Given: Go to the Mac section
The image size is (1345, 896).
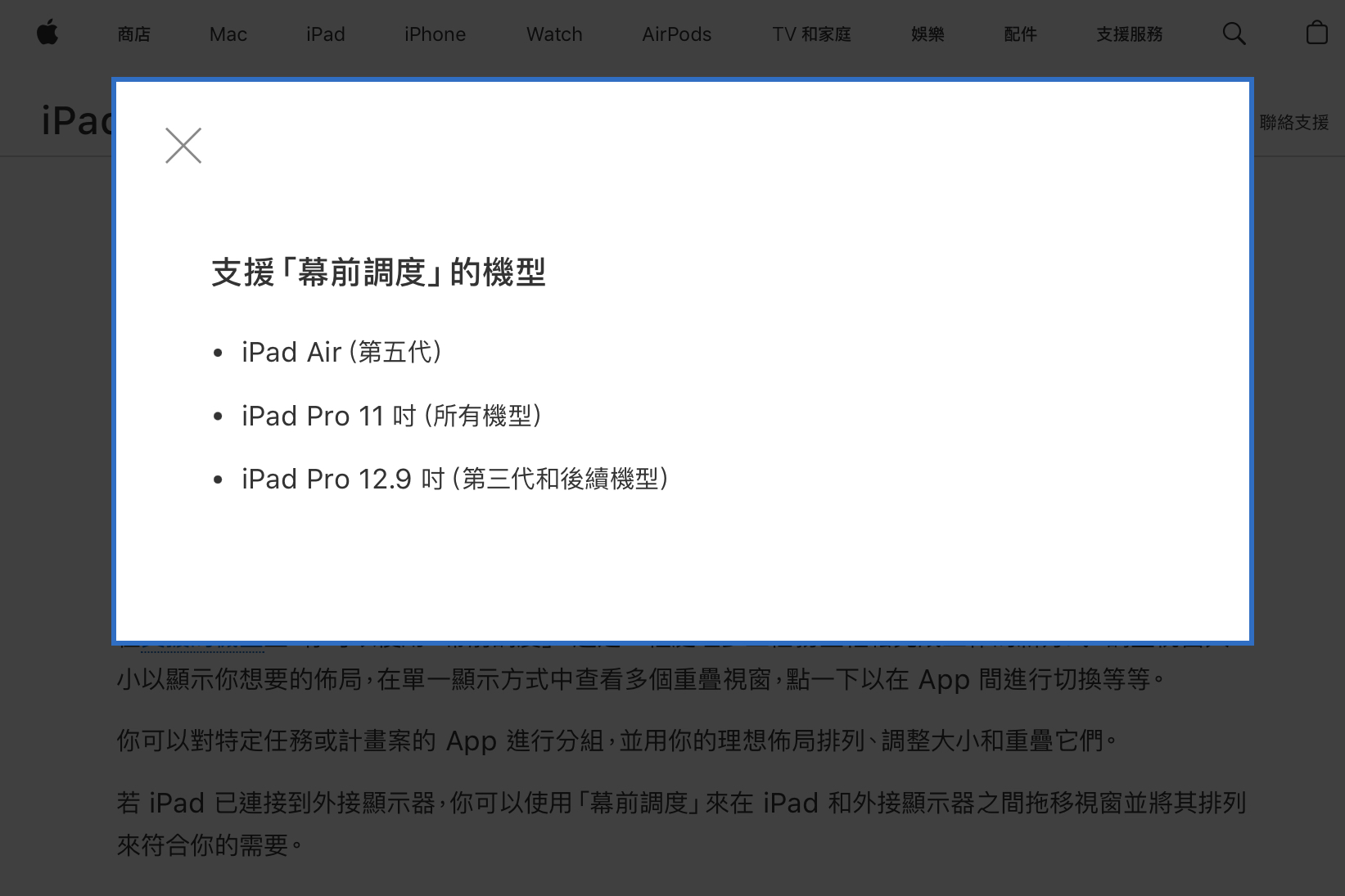Looking at the screenshot, I should 228,34.
